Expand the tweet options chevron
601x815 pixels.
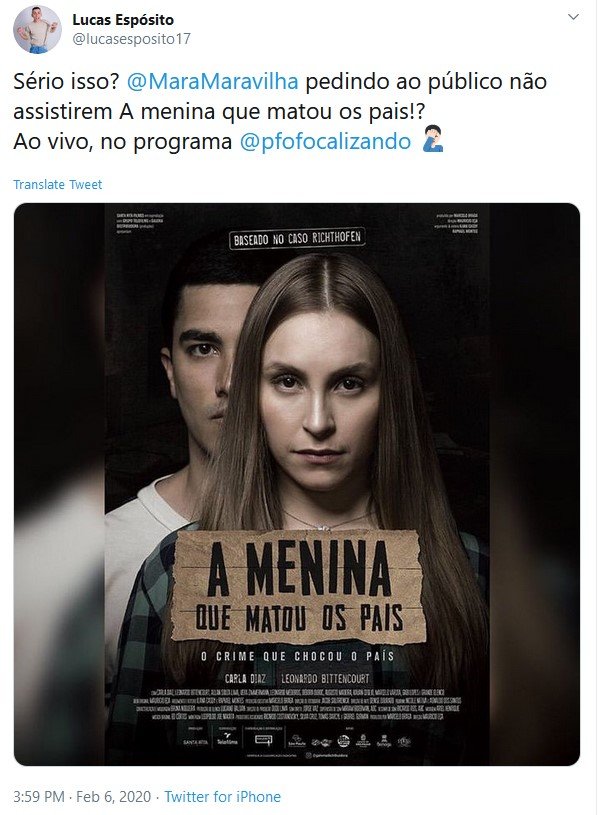[573, 17]
